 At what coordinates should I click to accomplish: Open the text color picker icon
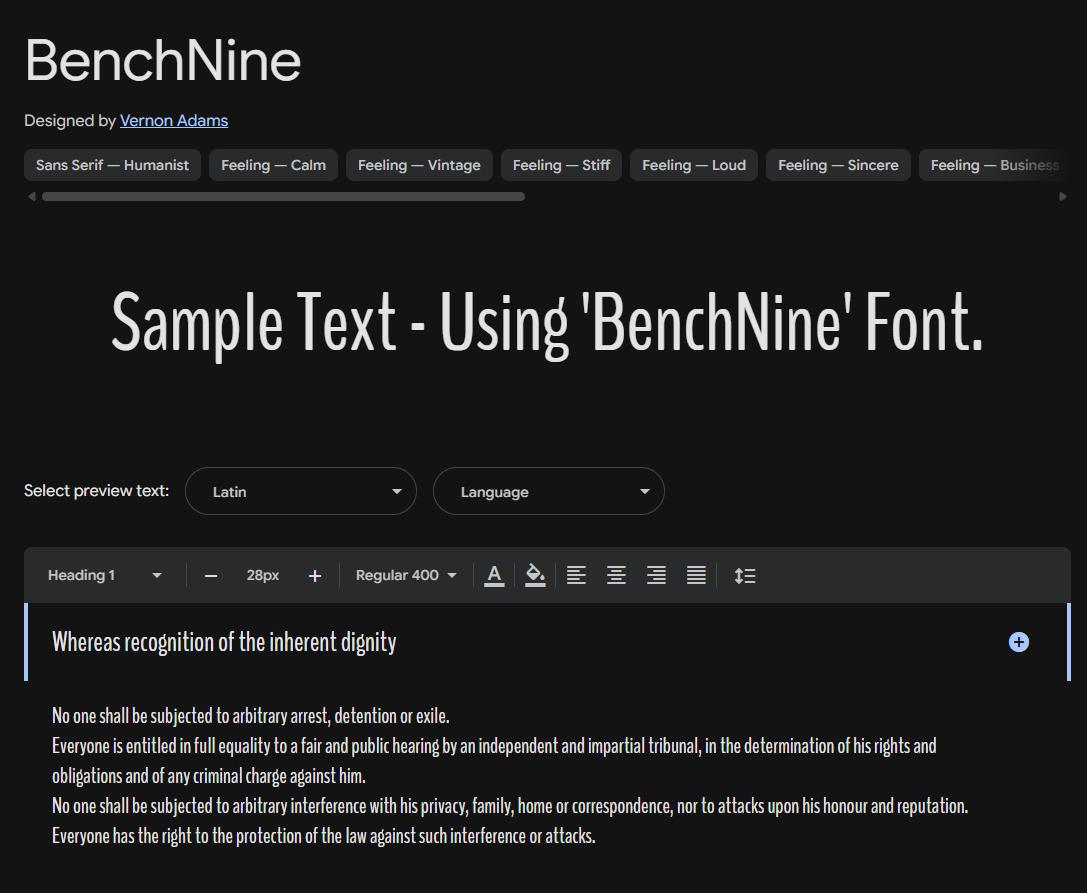pos(494,575)
